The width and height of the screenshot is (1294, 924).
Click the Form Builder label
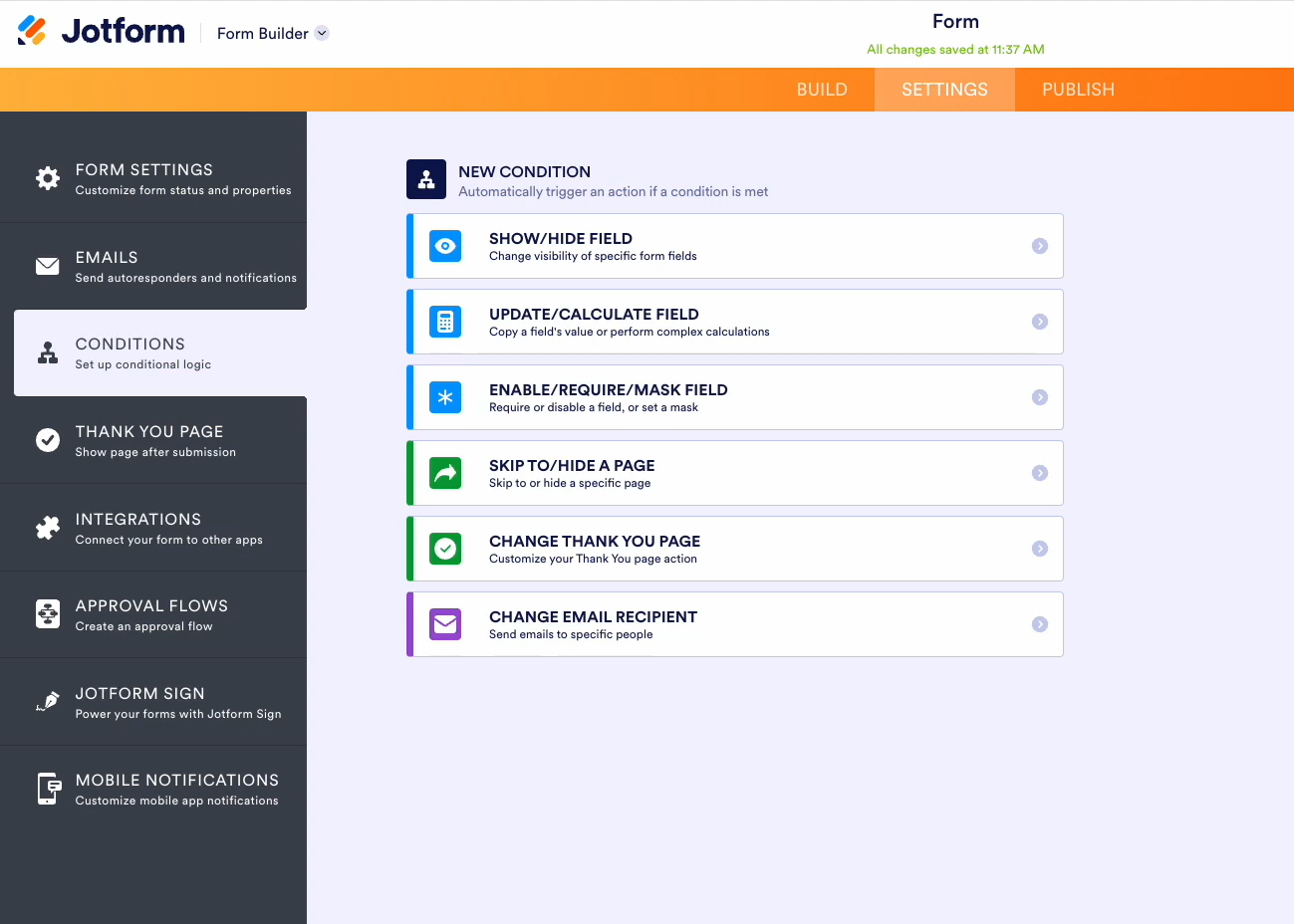[263, 33]
